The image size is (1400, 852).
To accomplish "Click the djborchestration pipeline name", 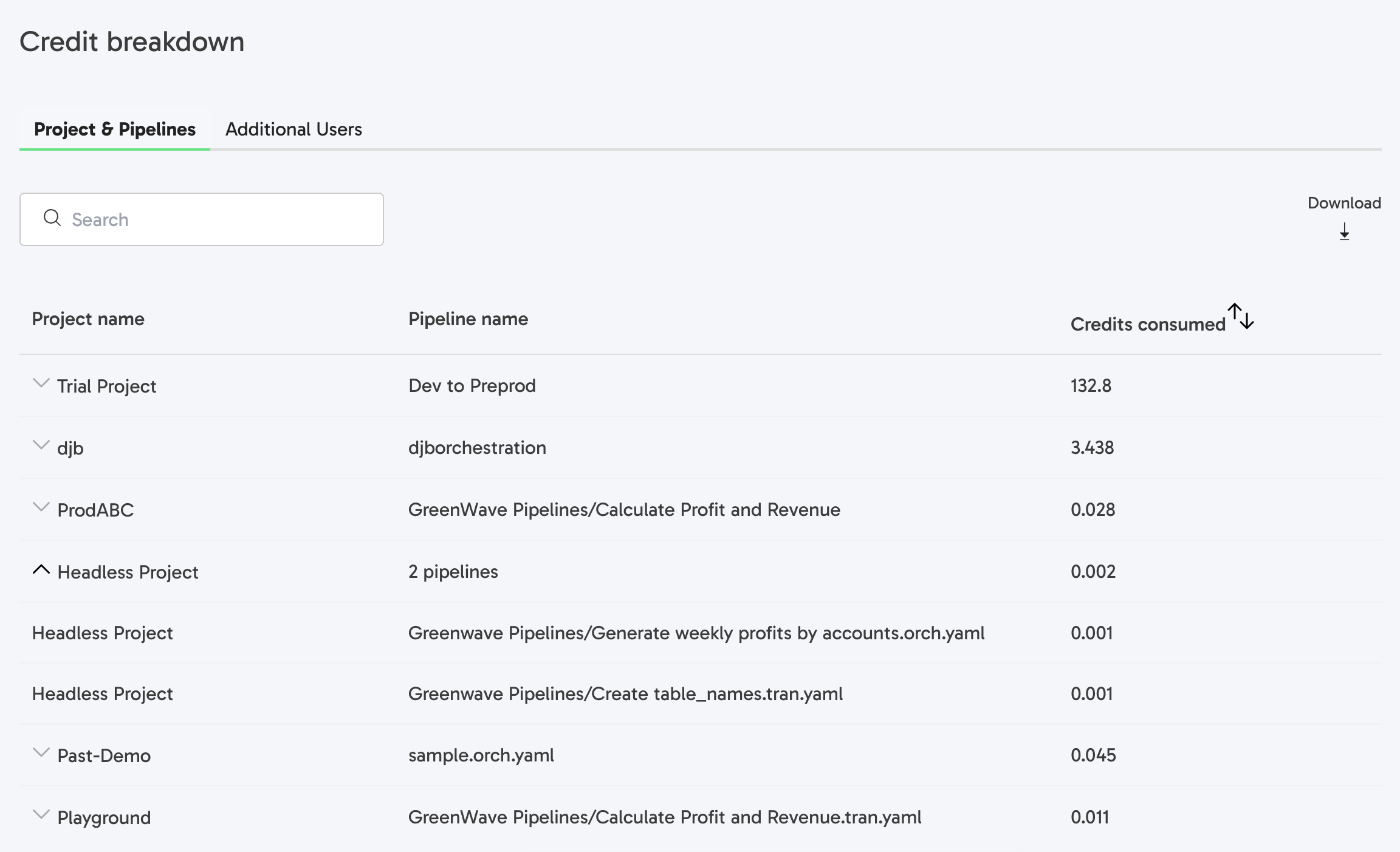I will 477,448.
